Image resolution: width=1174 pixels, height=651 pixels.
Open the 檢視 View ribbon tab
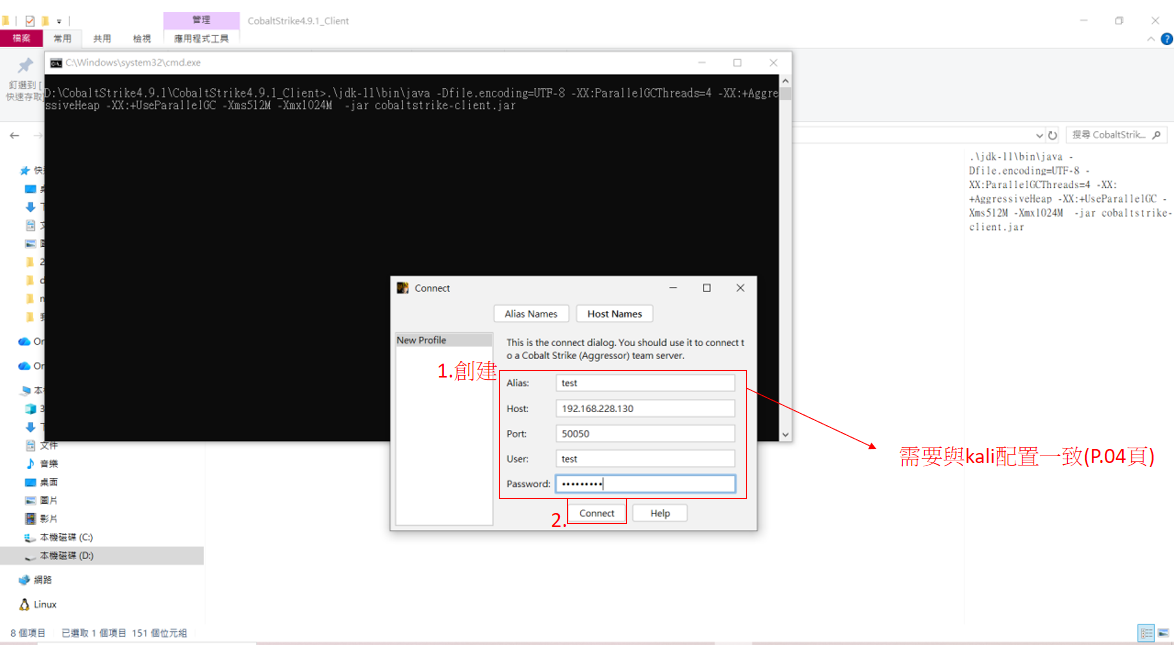pyautogui.click(x=142, y=38)
